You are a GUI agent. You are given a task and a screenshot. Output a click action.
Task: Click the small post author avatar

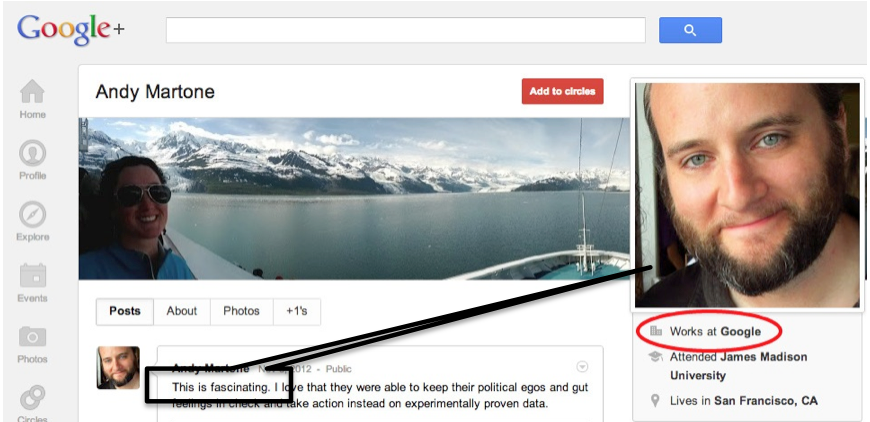tap(118, 368)
